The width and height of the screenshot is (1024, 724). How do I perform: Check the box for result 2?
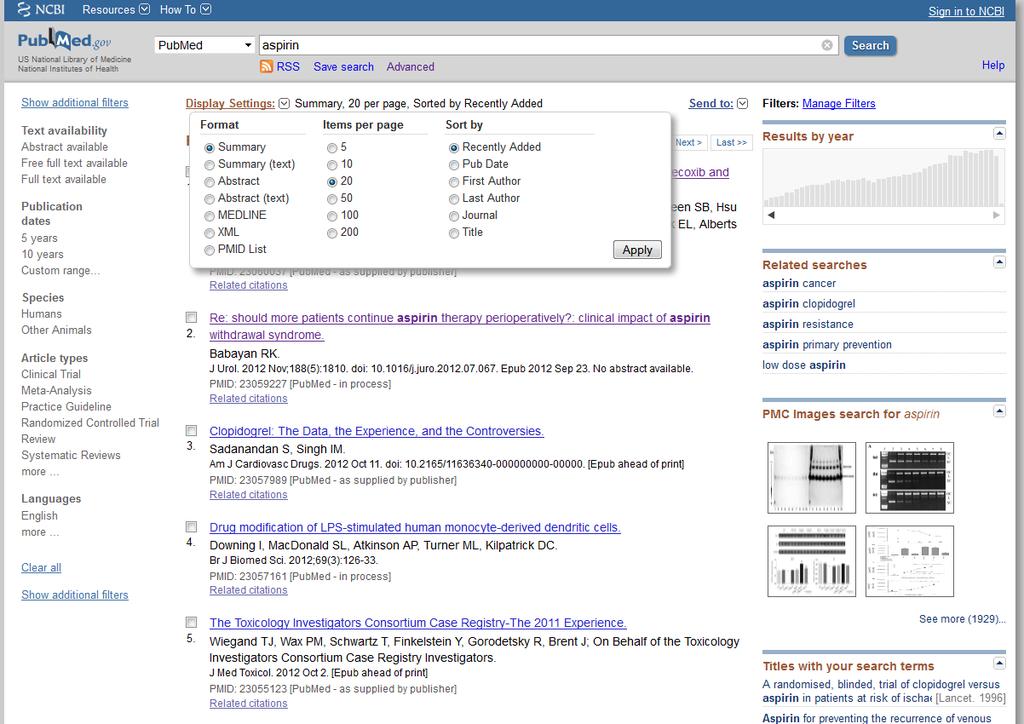(x=191, y=317)
